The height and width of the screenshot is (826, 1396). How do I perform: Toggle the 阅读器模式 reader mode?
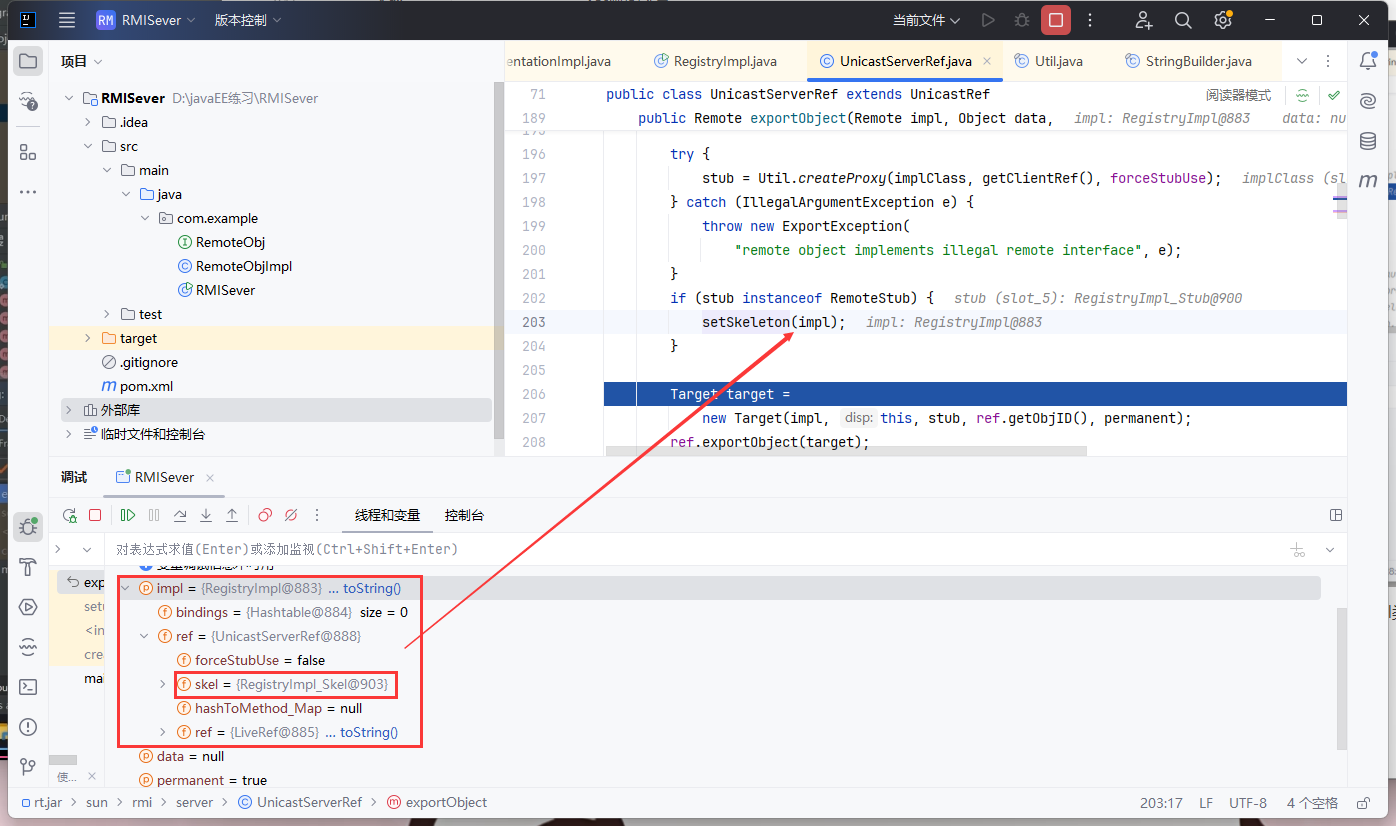1238,96
